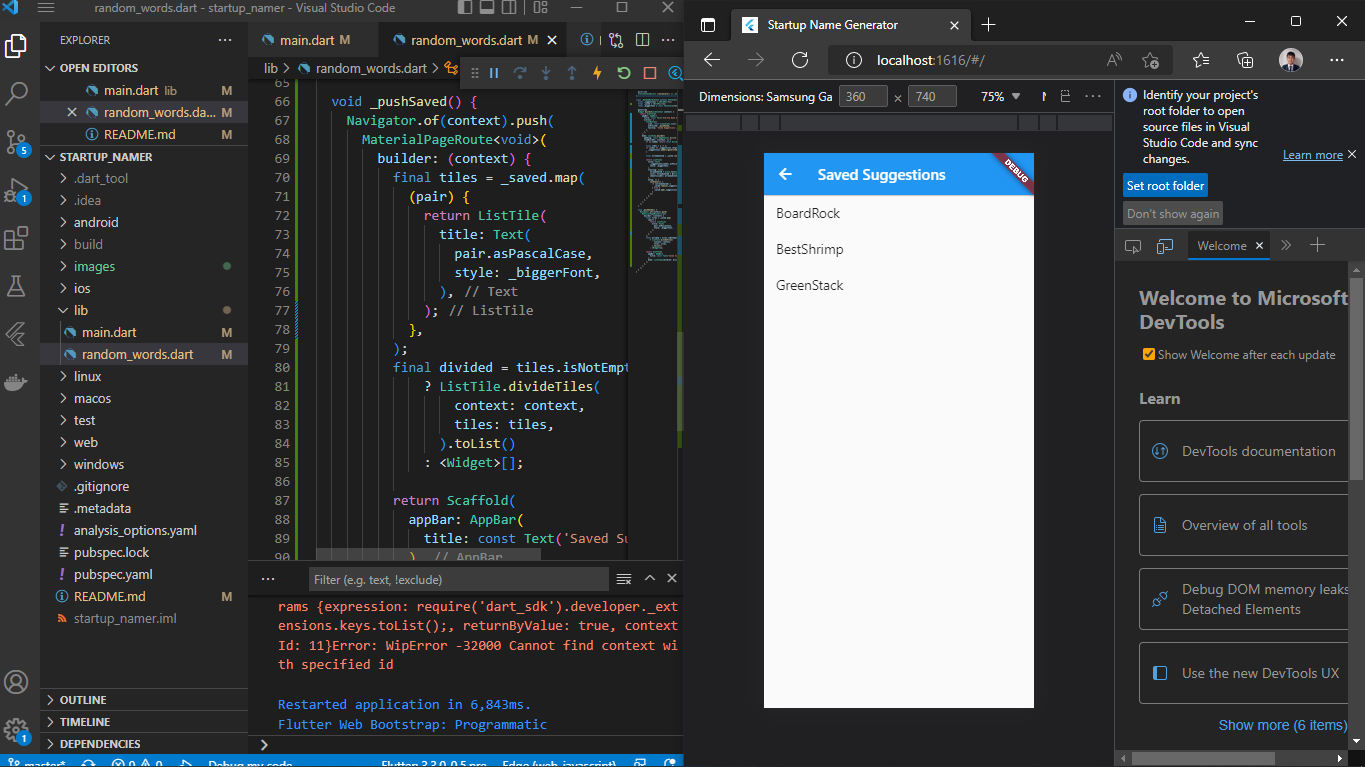Open the Docker whale icon
The height and width of the screenshot is (767, 1365).
tap(16, 382)
